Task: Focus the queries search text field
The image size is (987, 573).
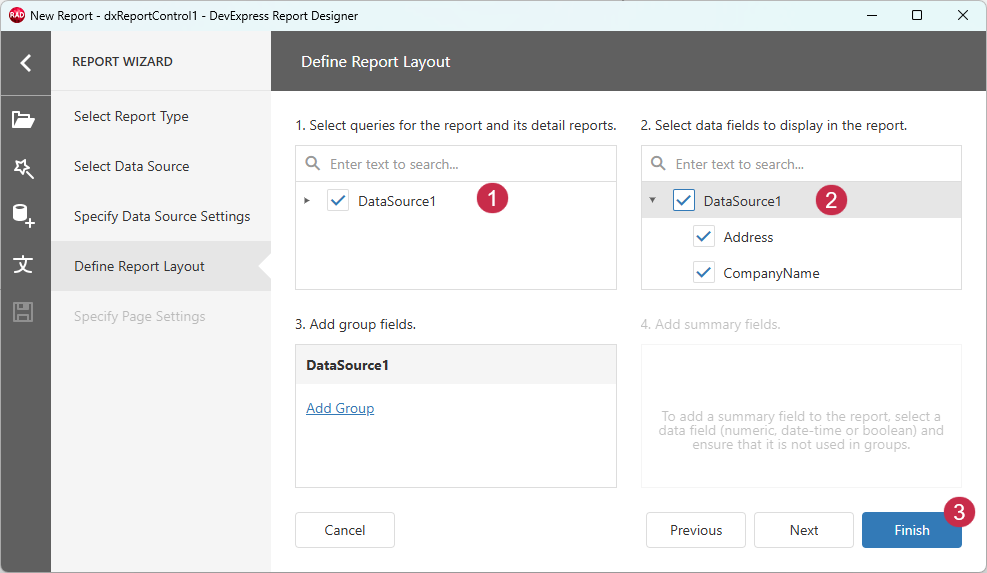Action: coord(456,164)
